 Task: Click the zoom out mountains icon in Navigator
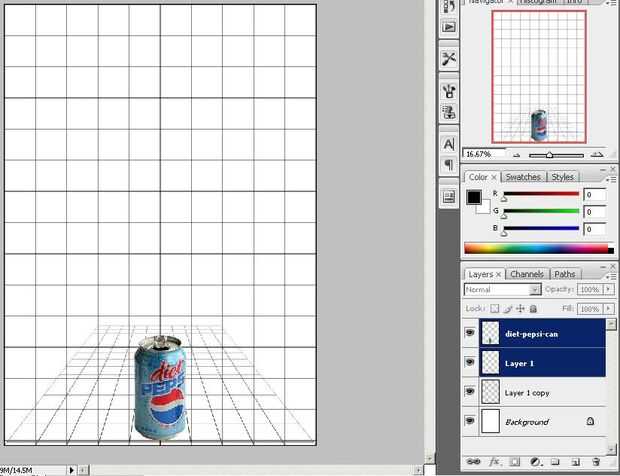point(516,155)
